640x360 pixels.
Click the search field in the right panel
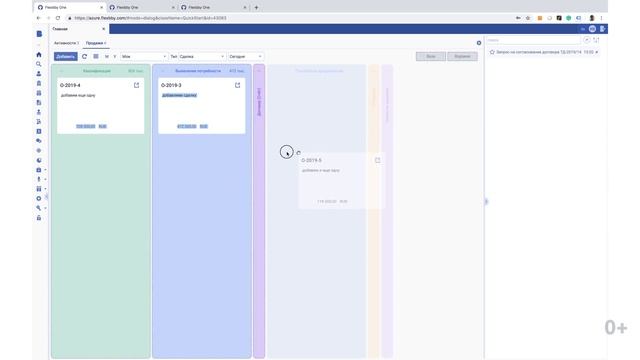[x=533, y=40]
